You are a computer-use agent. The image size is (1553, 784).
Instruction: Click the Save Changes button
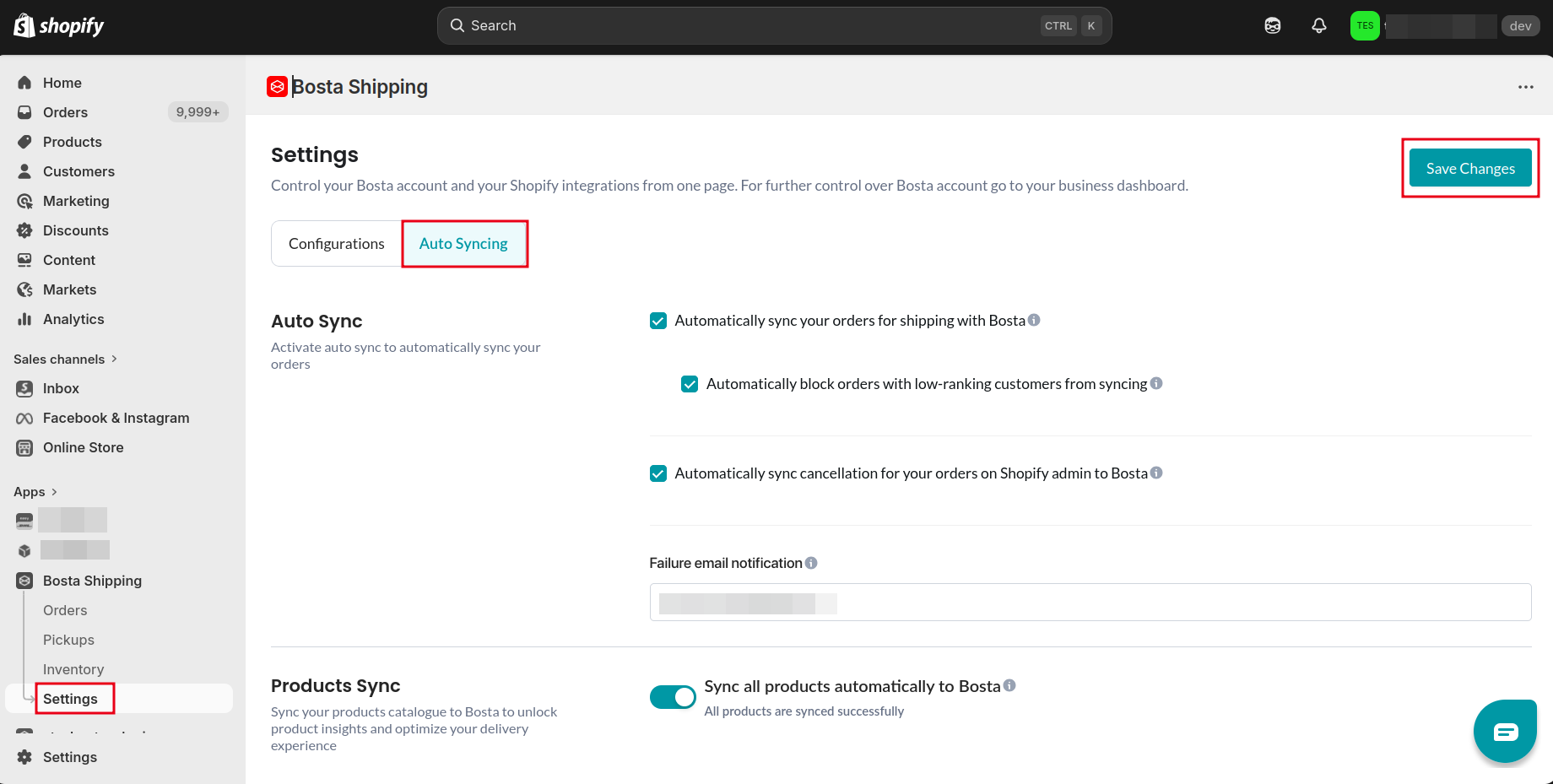1470,169
